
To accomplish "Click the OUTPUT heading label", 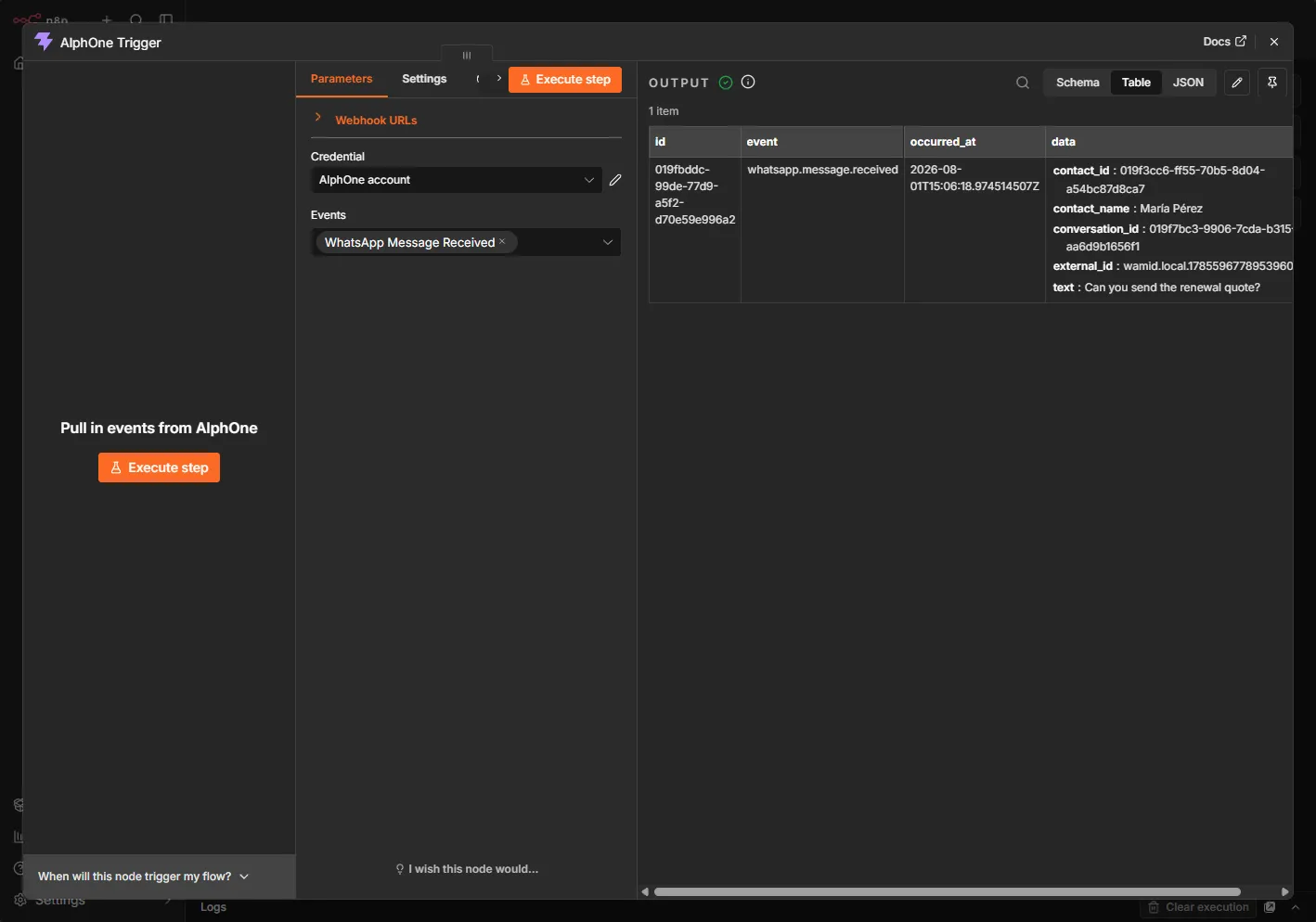I will click(678, 83).
